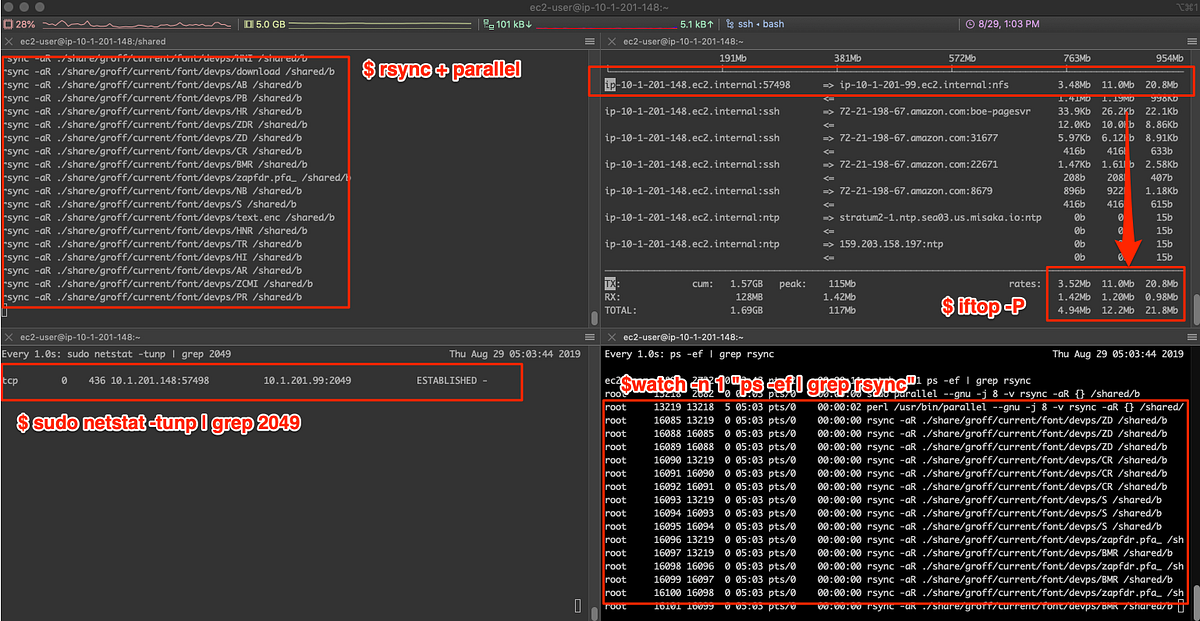Image resolution: width=1200 pixels, height=621 pixels.
Task: Click process row with PID 16100
Action: click(x=894, y=592)
